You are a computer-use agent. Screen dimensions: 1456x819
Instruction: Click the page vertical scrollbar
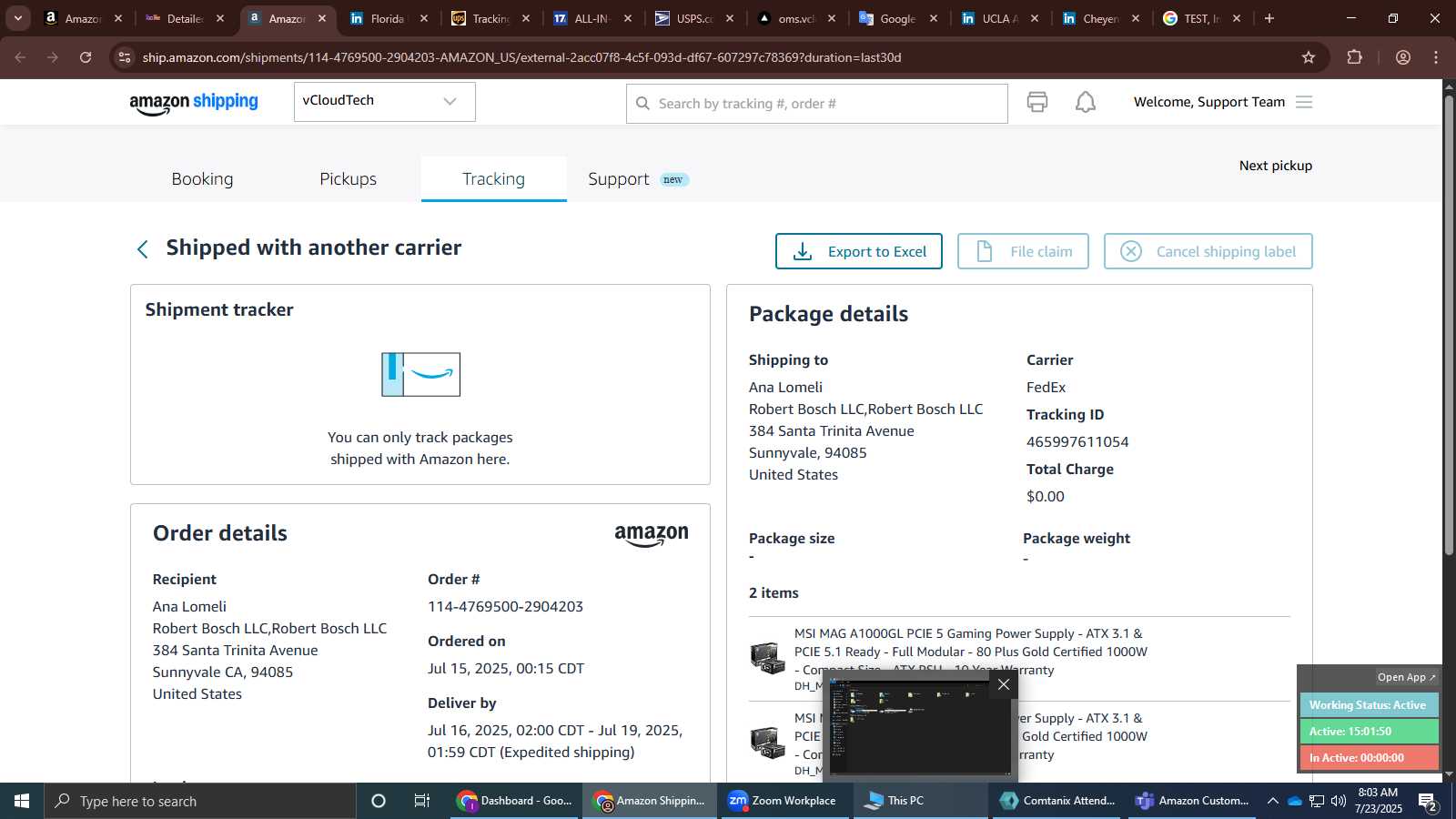point(1449,324)
